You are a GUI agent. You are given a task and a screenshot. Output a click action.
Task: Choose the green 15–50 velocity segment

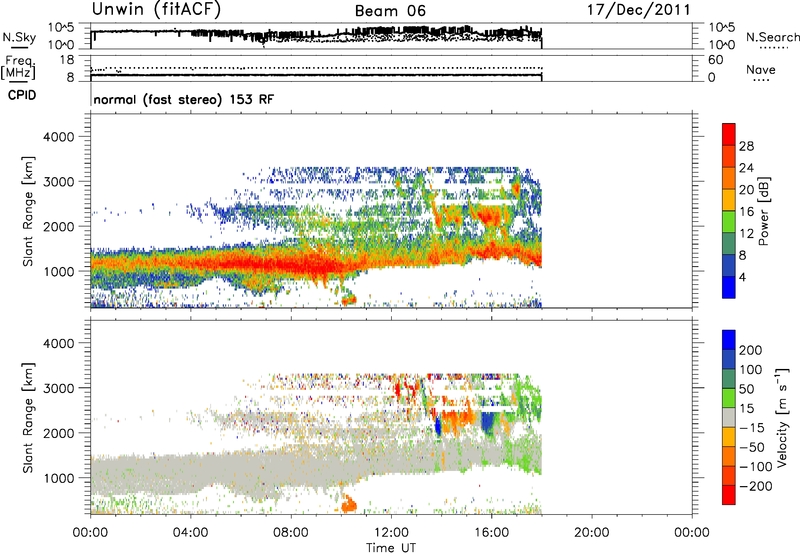point(729,398)
